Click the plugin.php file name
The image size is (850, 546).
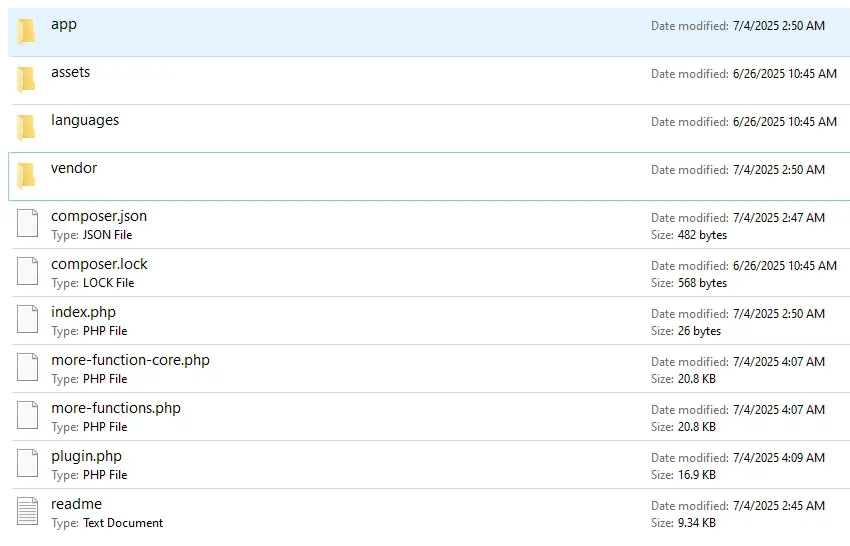point(86,456)
